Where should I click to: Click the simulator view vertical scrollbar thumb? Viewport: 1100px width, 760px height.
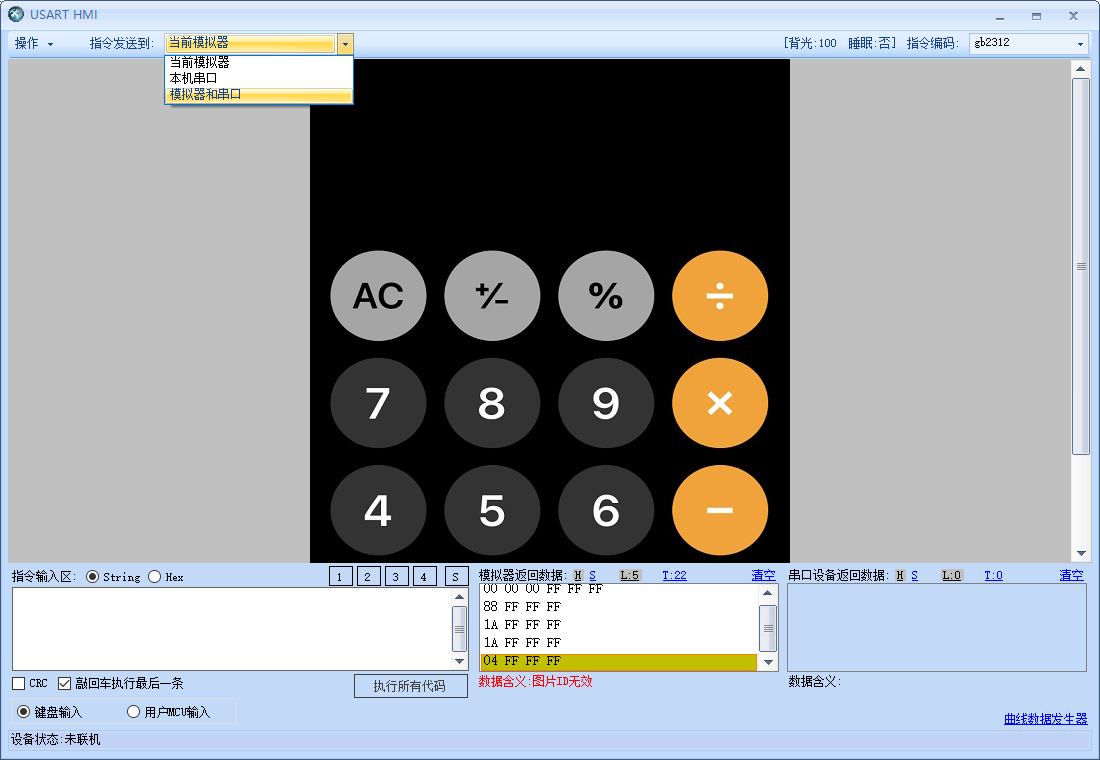coord(1080,266)
